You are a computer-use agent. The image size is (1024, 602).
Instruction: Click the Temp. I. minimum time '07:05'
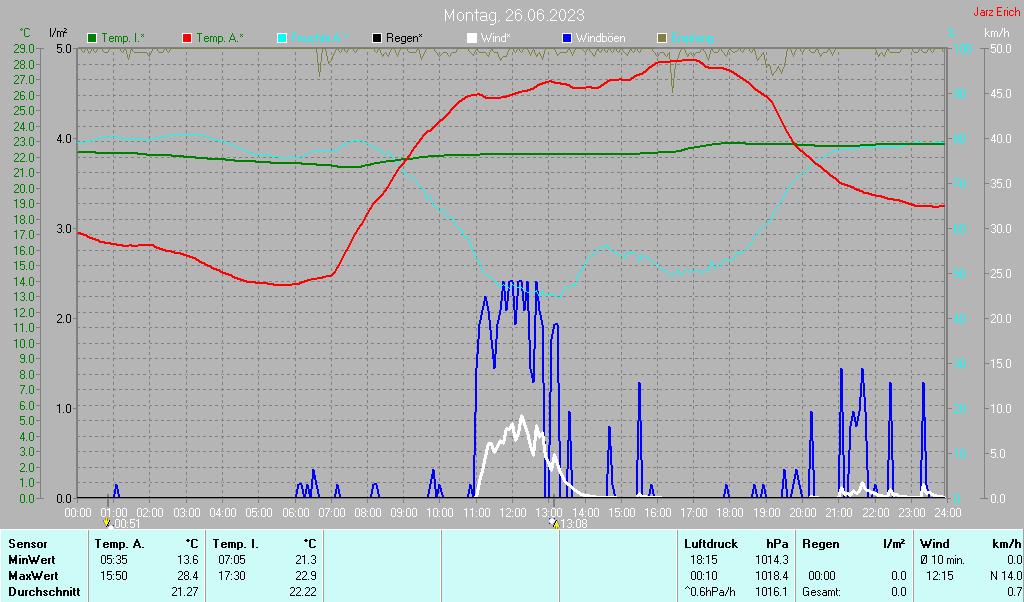point(232,560)
